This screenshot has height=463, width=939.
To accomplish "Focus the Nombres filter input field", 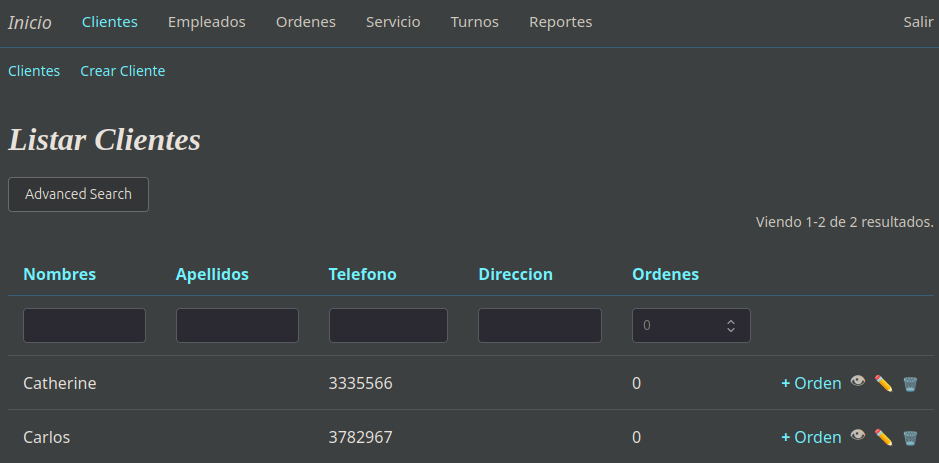I will click(x=84, y=325).
